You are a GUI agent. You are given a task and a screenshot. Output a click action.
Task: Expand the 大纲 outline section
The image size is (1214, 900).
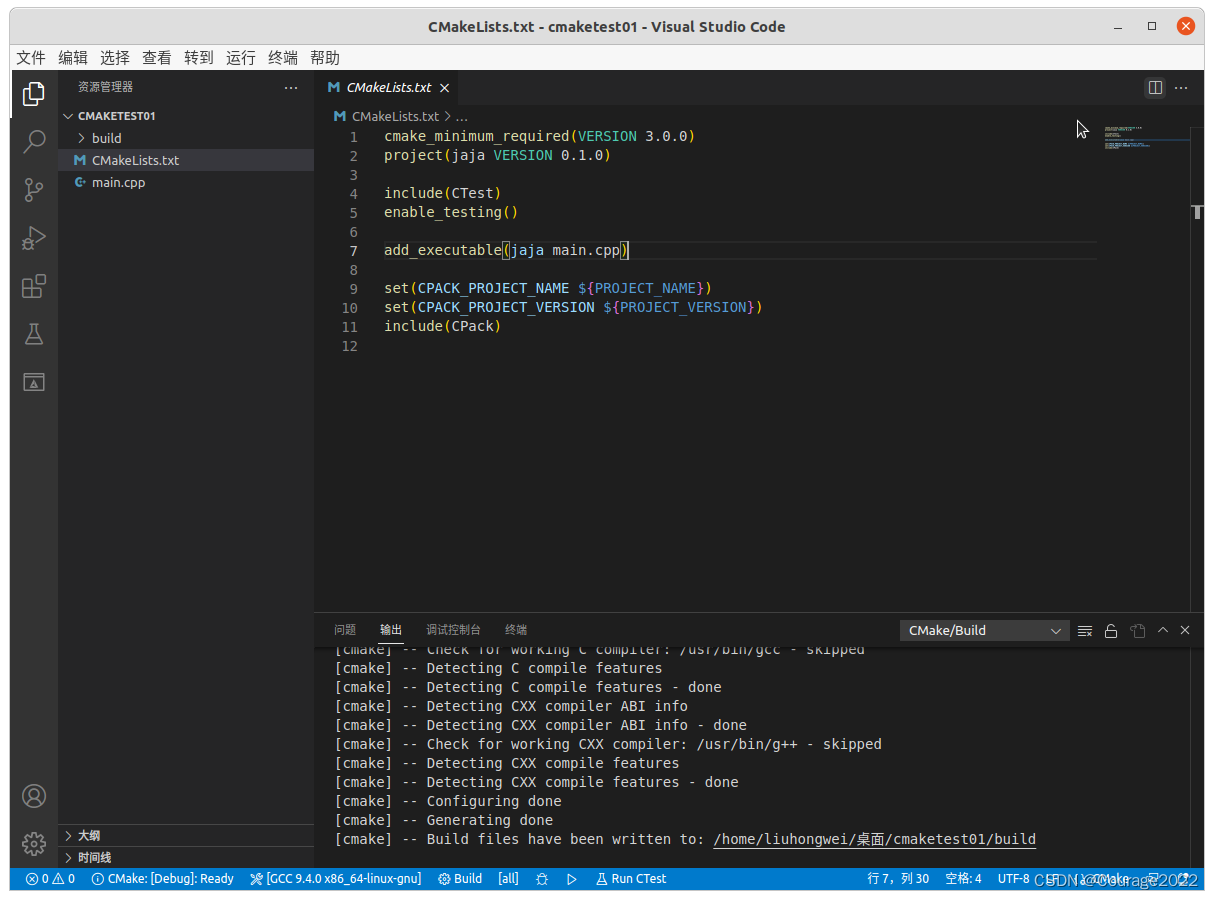186,835
